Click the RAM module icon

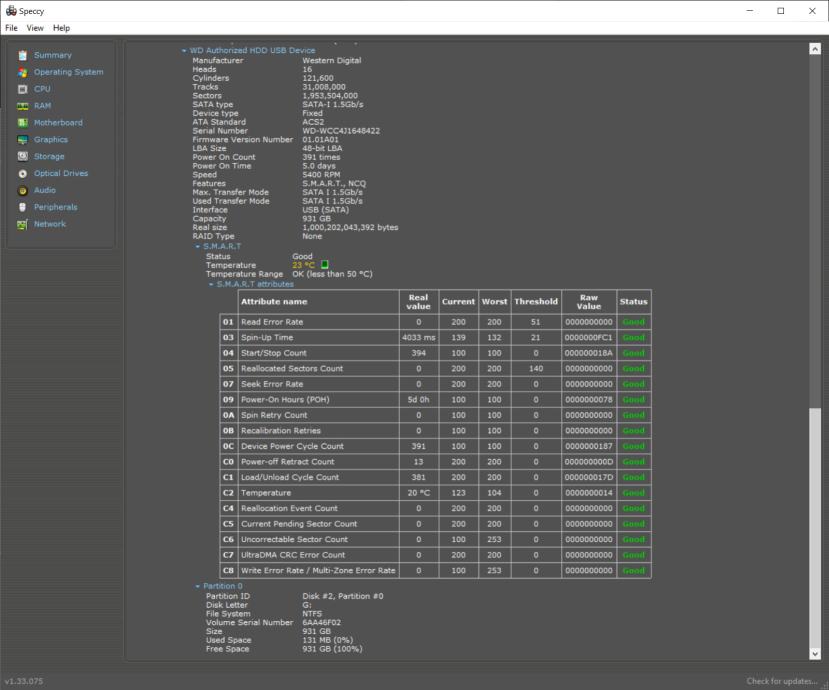tap(22, 106)
